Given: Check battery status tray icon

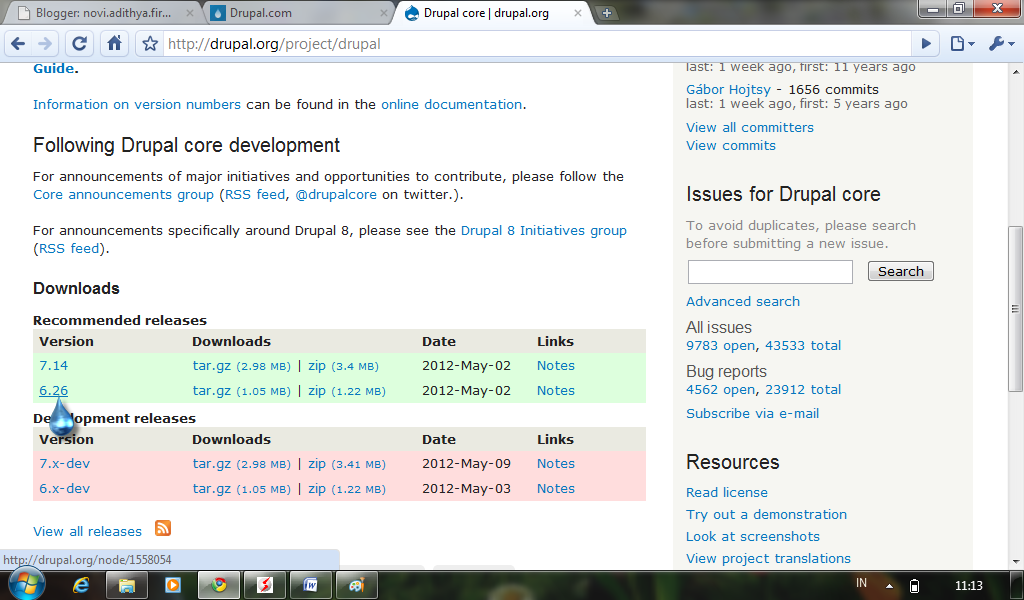Looking at the screenshot, I should point(915,585).
